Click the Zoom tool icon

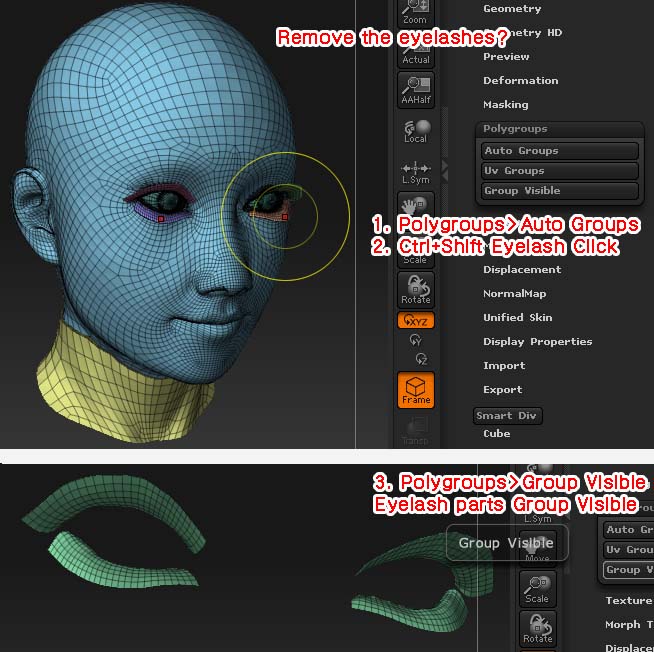[415, 13]
